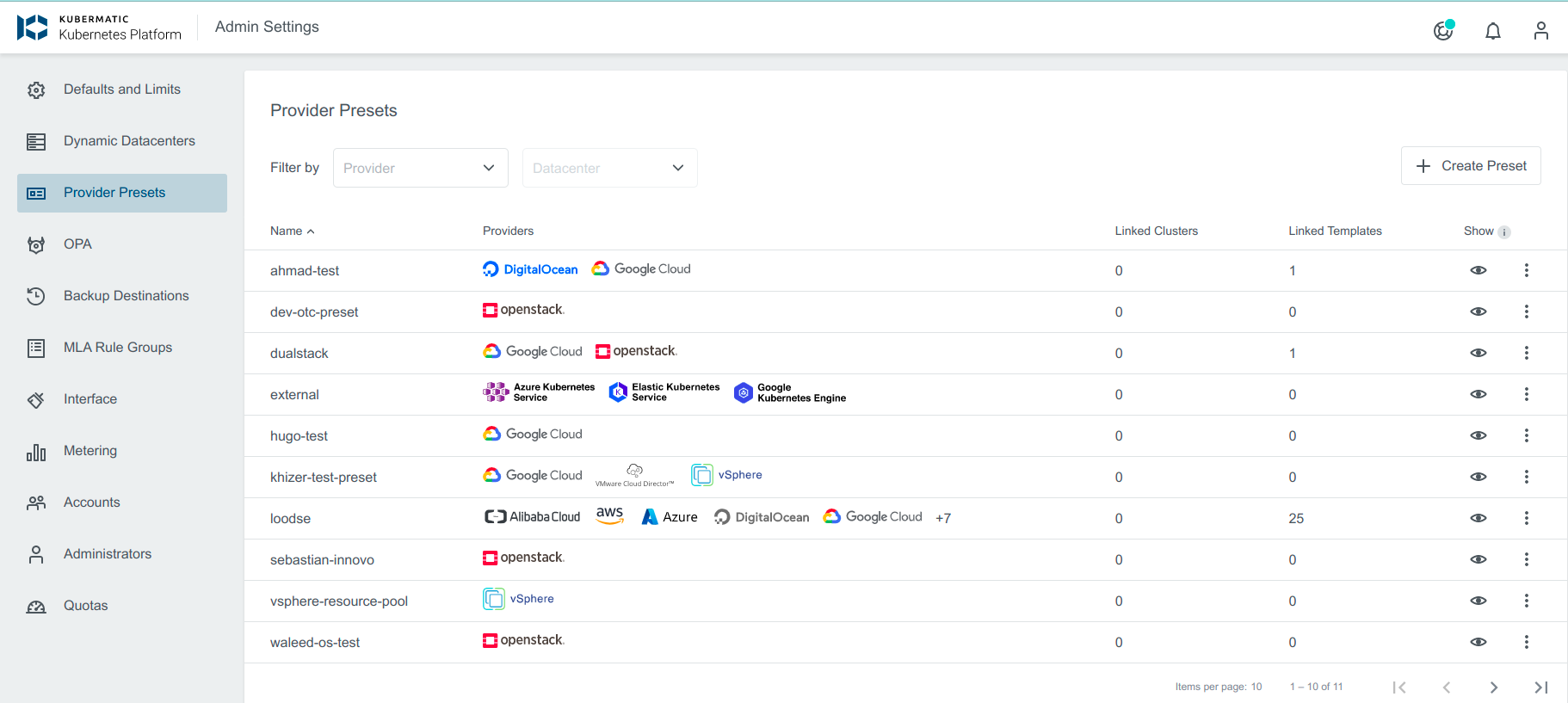The image size is (1568, 703).
Task: Click the Administrators person icon
Action: 36,554
